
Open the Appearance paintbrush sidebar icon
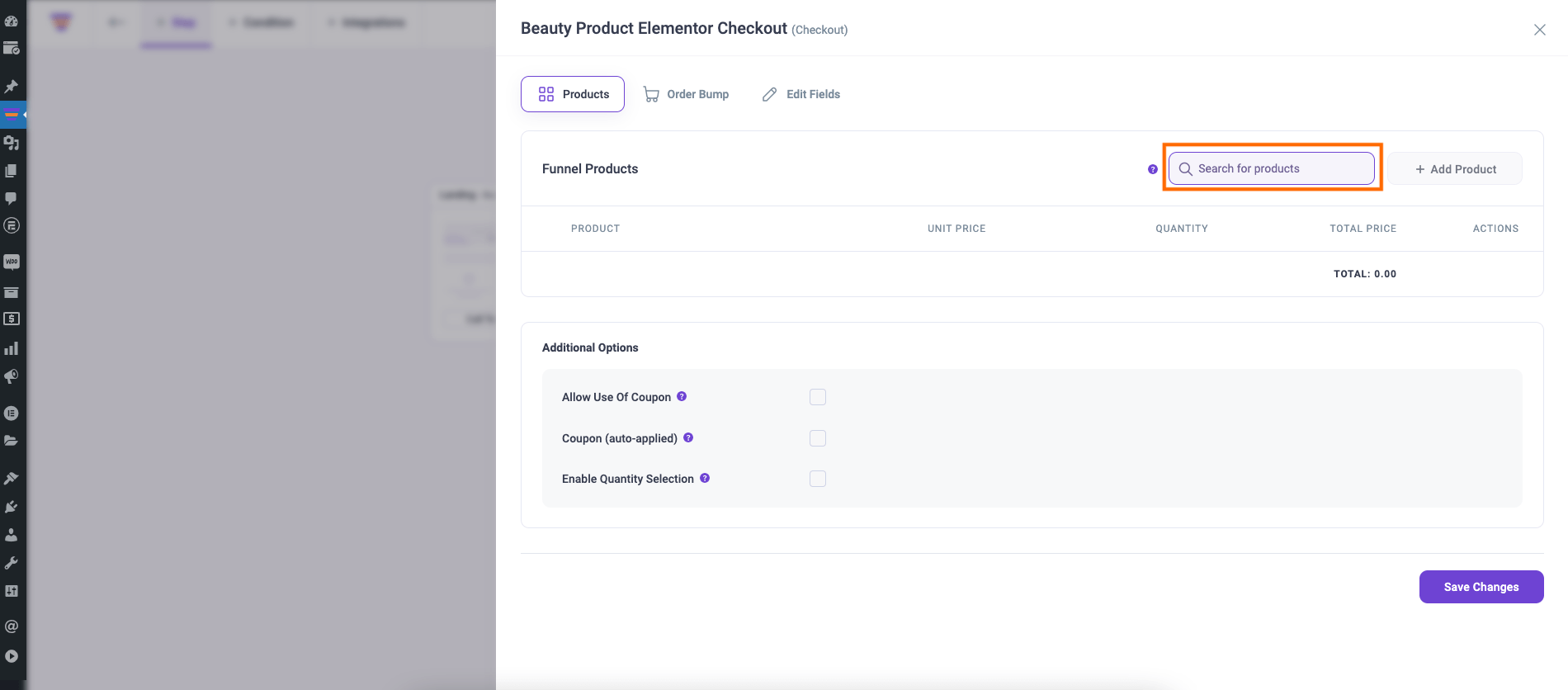[x=12, y=478]
